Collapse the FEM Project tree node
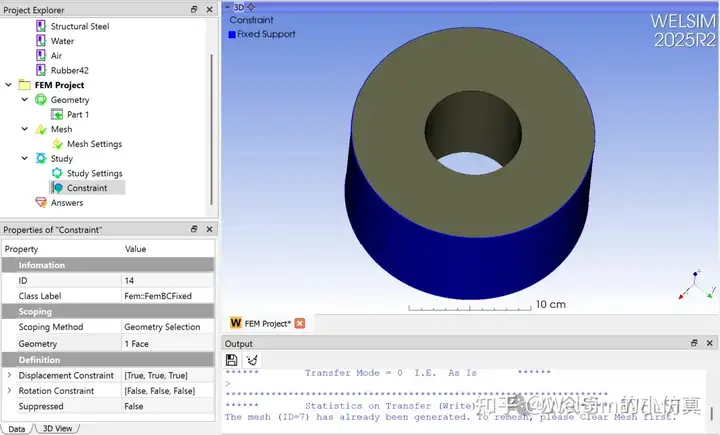 (x=8, y=85)
